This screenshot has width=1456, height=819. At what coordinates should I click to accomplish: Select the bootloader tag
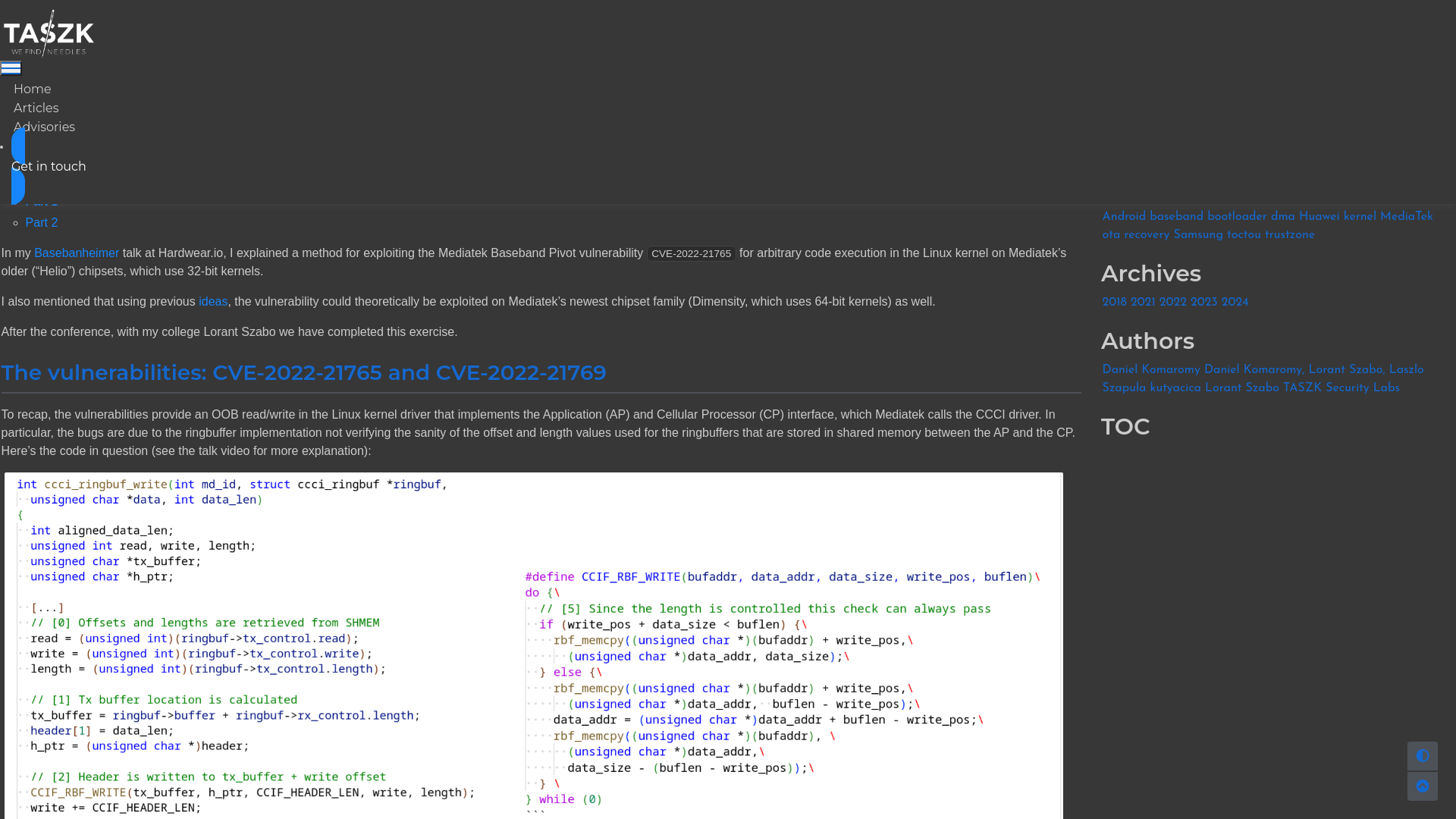tap(1237, 217)
